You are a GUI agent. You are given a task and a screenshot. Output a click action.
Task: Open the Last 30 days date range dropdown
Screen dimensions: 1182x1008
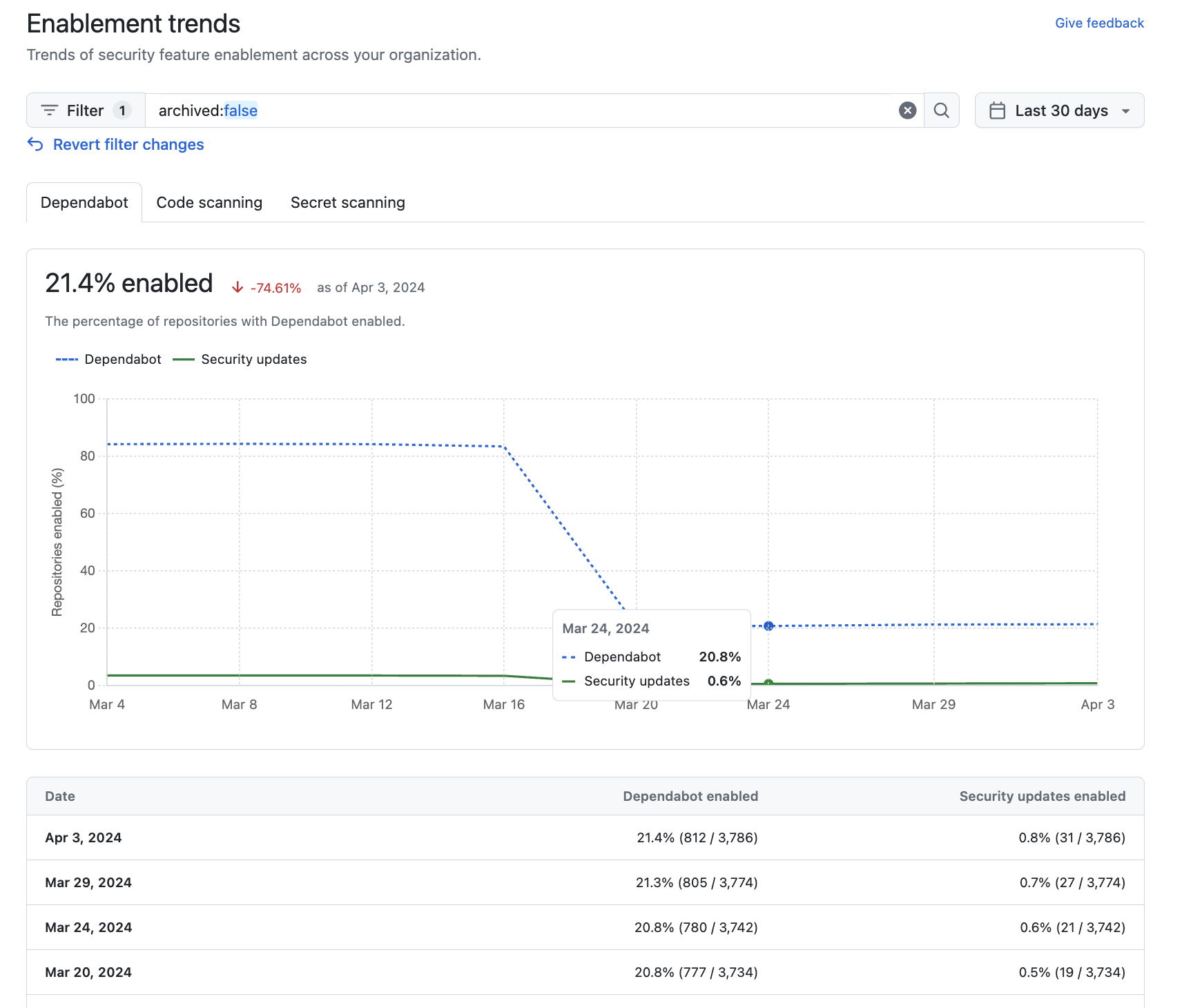click(x=1060, y=110)
